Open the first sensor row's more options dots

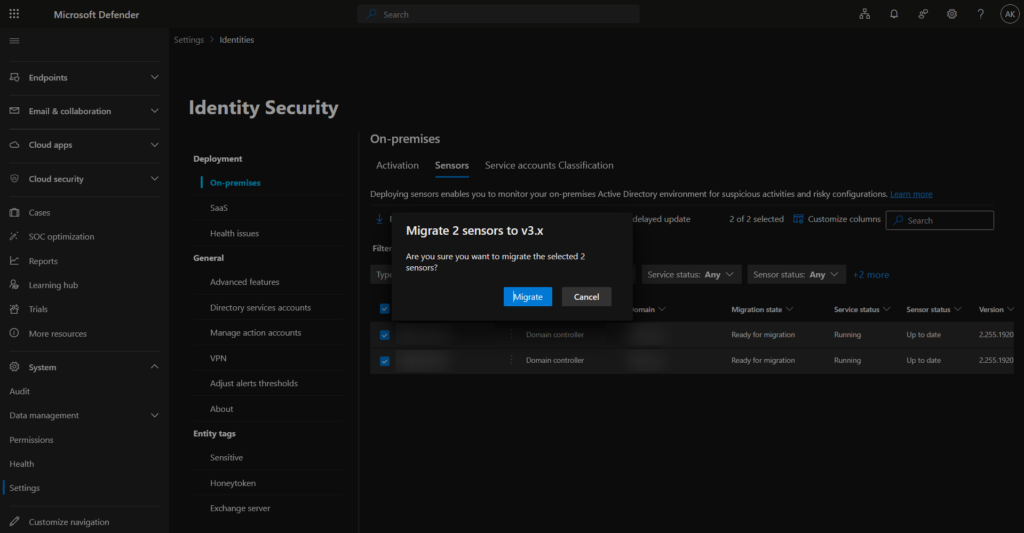tap(511, 334)
